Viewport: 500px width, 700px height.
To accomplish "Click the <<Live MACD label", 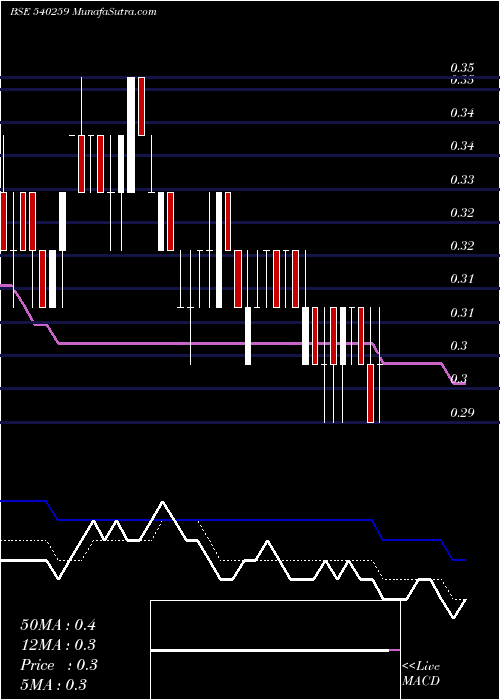I will (x=421, y=674).
